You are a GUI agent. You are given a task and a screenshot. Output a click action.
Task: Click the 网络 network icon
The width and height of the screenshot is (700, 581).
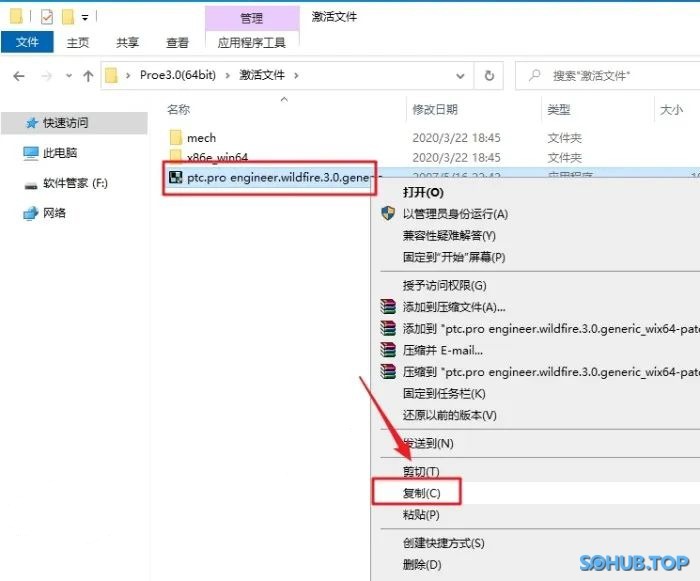(x=30, y=213)
